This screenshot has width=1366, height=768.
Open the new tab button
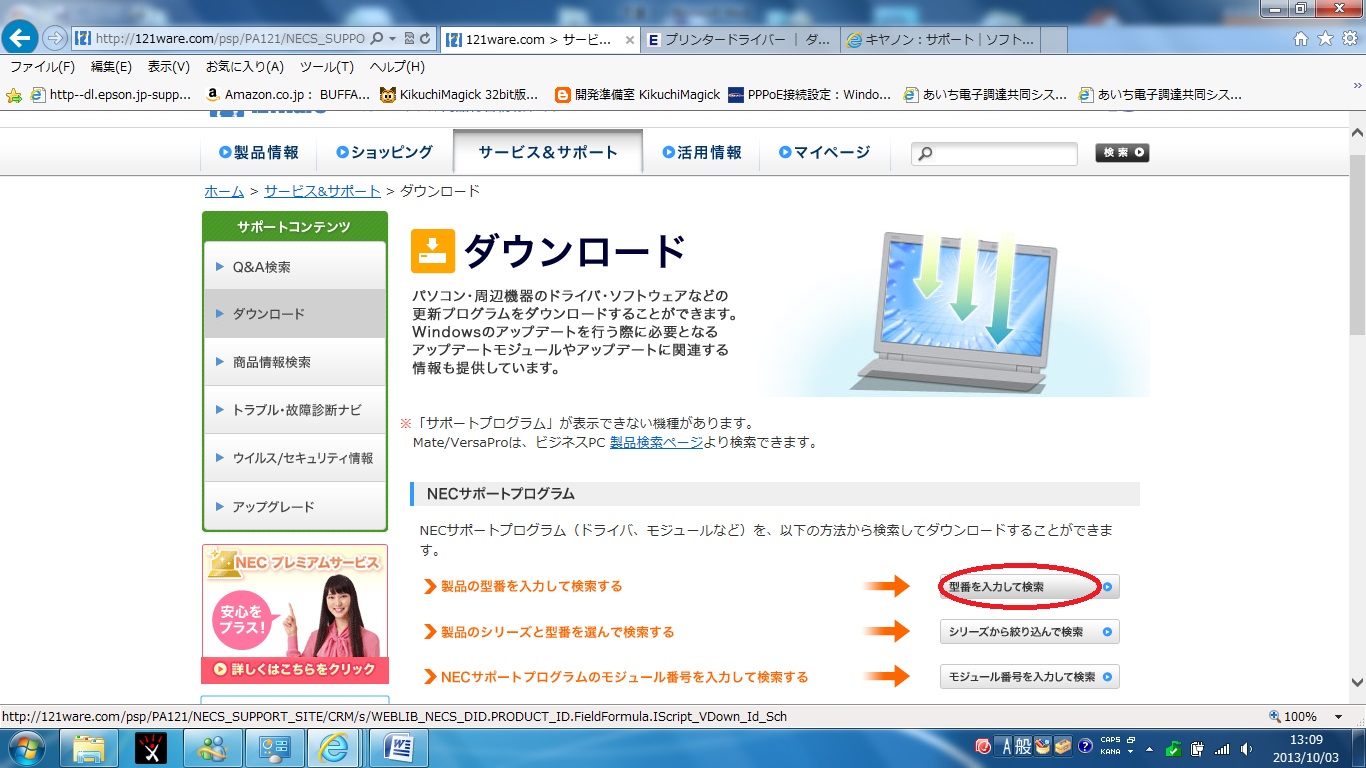click(1054, 40)
